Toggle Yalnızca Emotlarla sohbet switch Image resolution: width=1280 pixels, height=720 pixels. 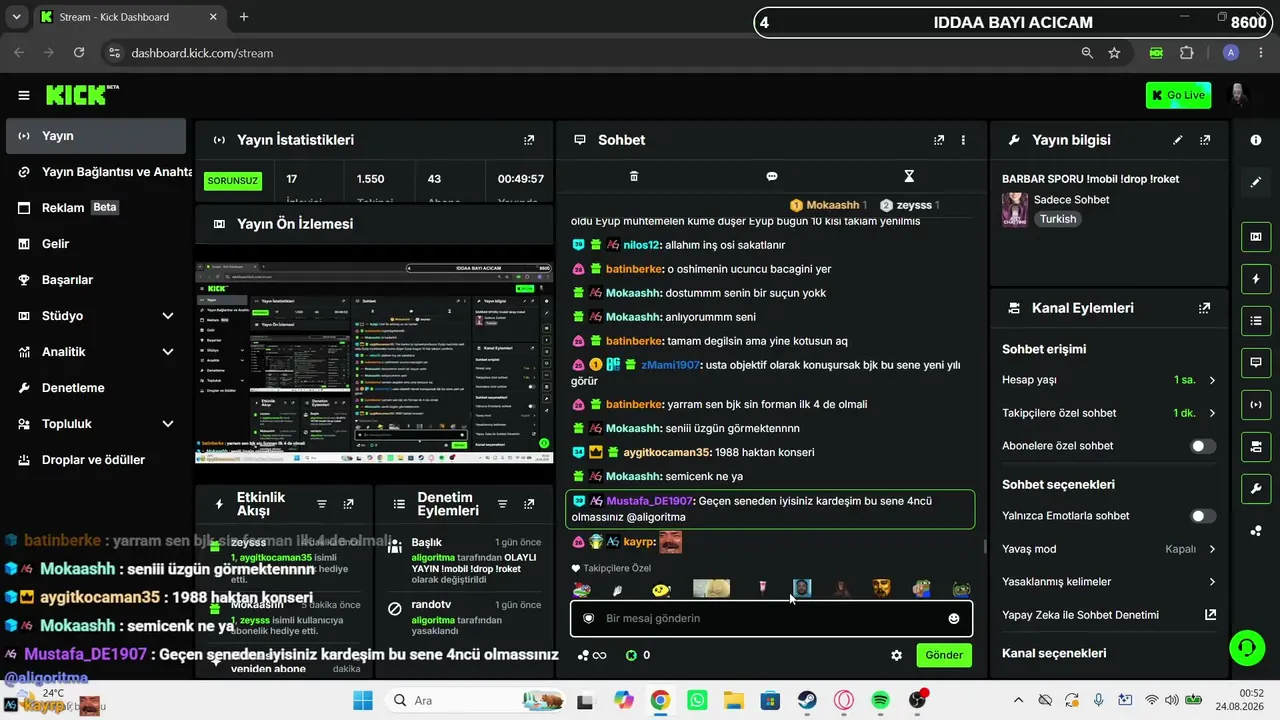click(x=1204, y=516)
